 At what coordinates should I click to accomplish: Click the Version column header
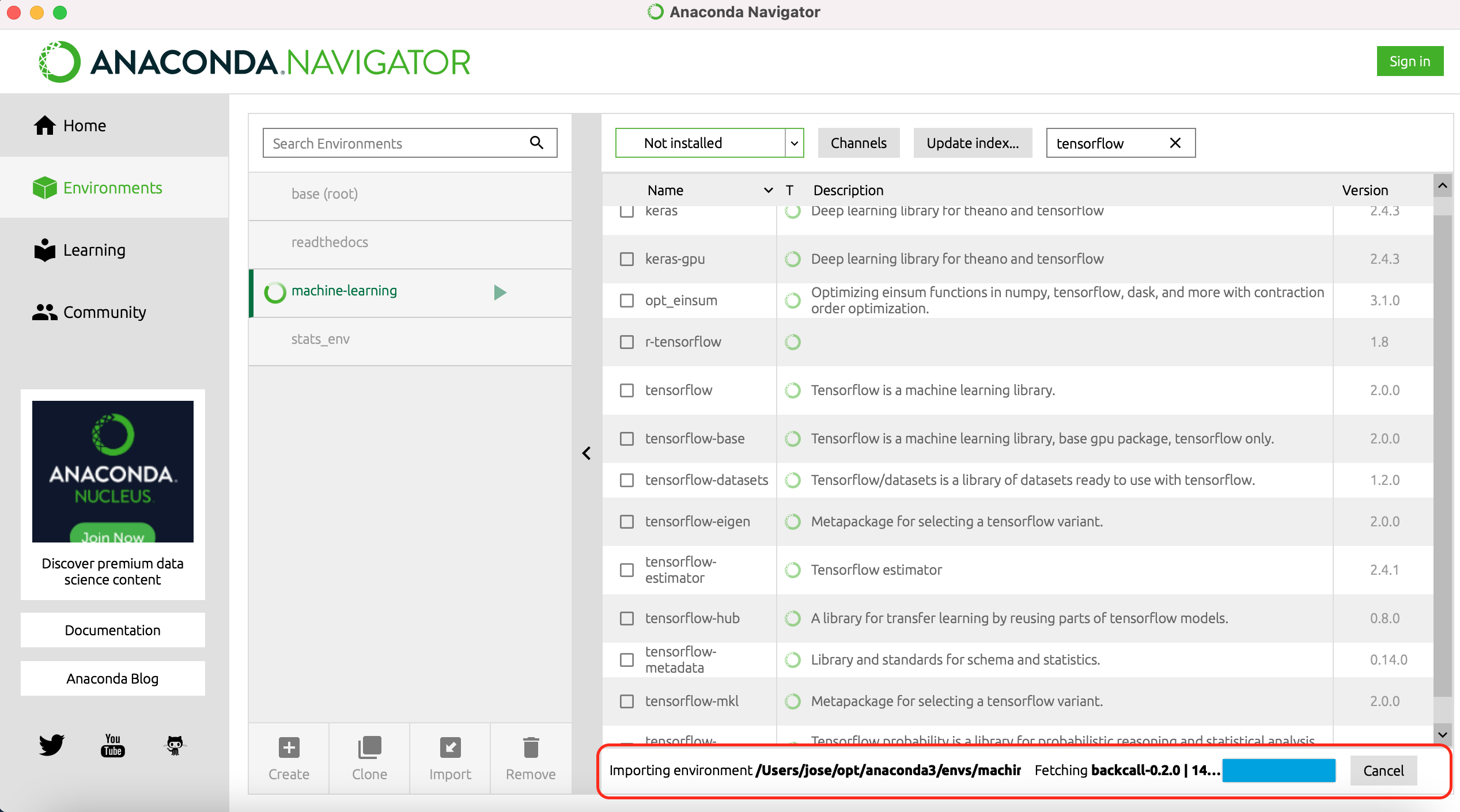point(1365,190)
